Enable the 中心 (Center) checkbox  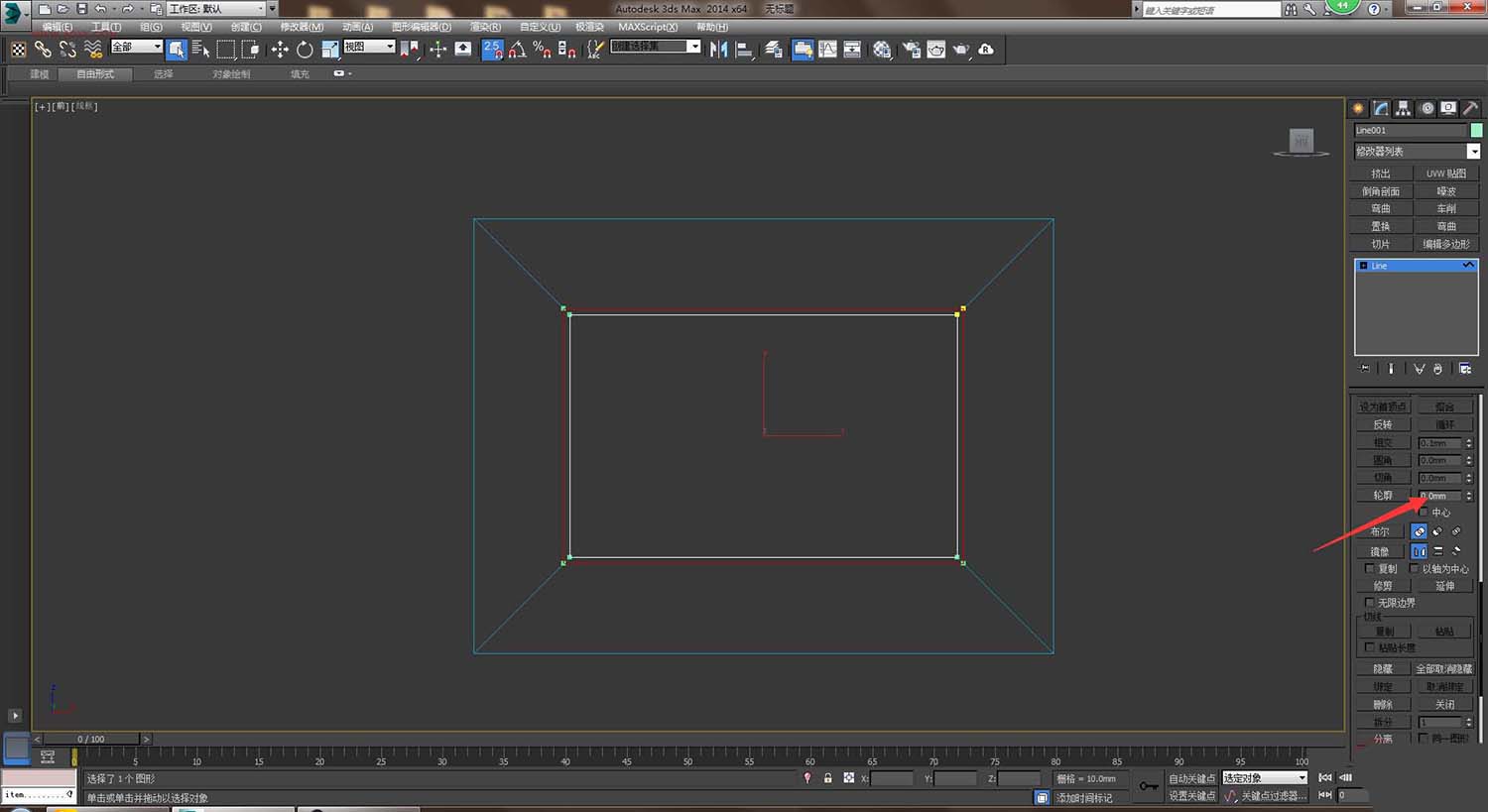coord(1425,513)
